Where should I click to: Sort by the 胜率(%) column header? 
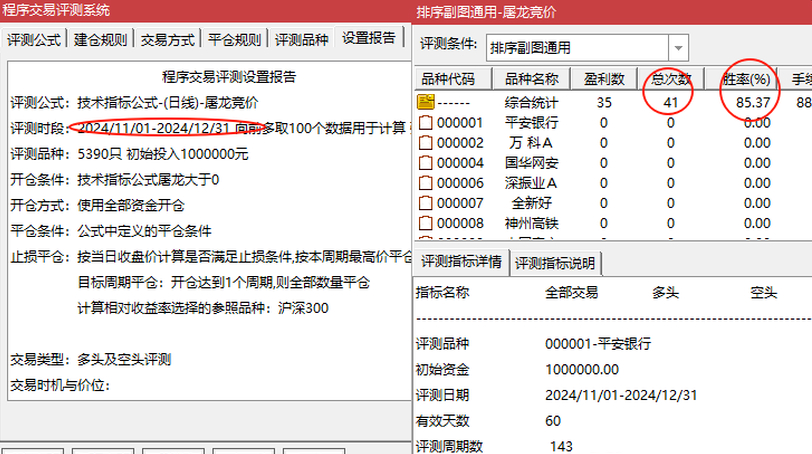click(x=745, y=79)
